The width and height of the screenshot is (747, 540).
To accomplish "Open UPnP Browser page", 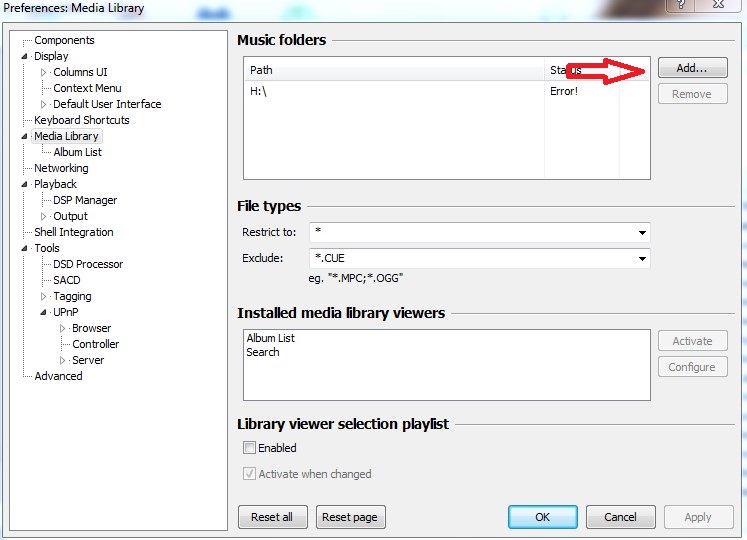I will (91, 328).
